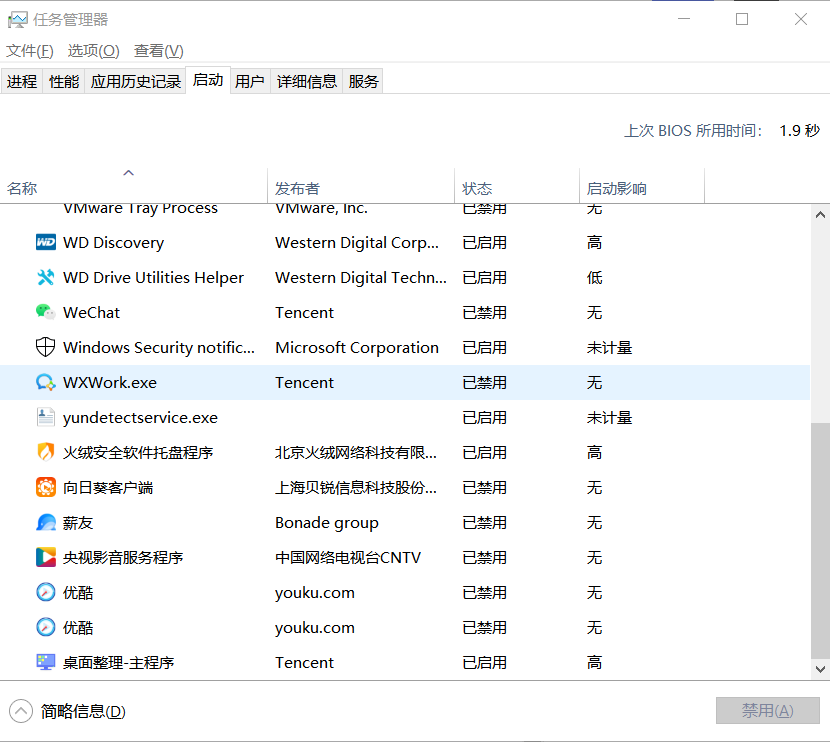Click the 央视影音服务程序 icon
This screenshot has height=742, width=830.
tap(45, 557)
